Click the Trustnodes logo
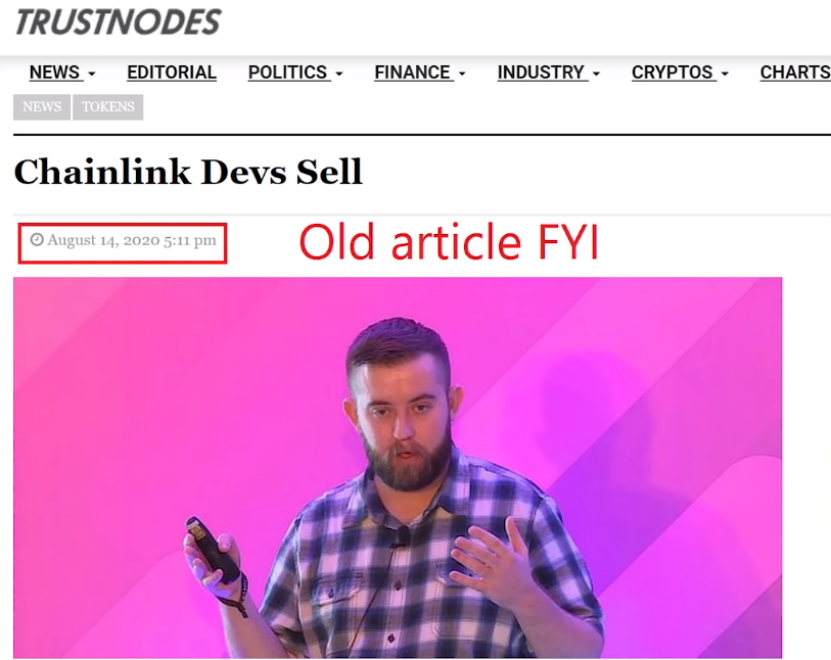Viewport: 831px width, 660px height. coord(118,22)
